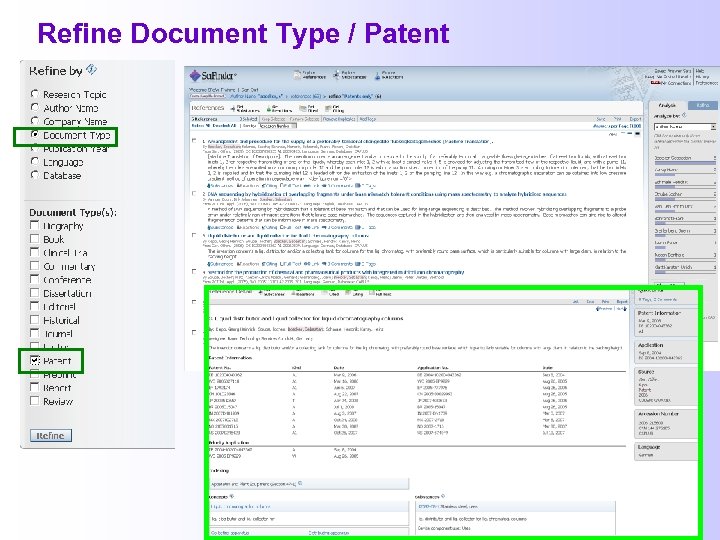Tick the Historical checkbox
720x540 pixels.
click(34, 320)
